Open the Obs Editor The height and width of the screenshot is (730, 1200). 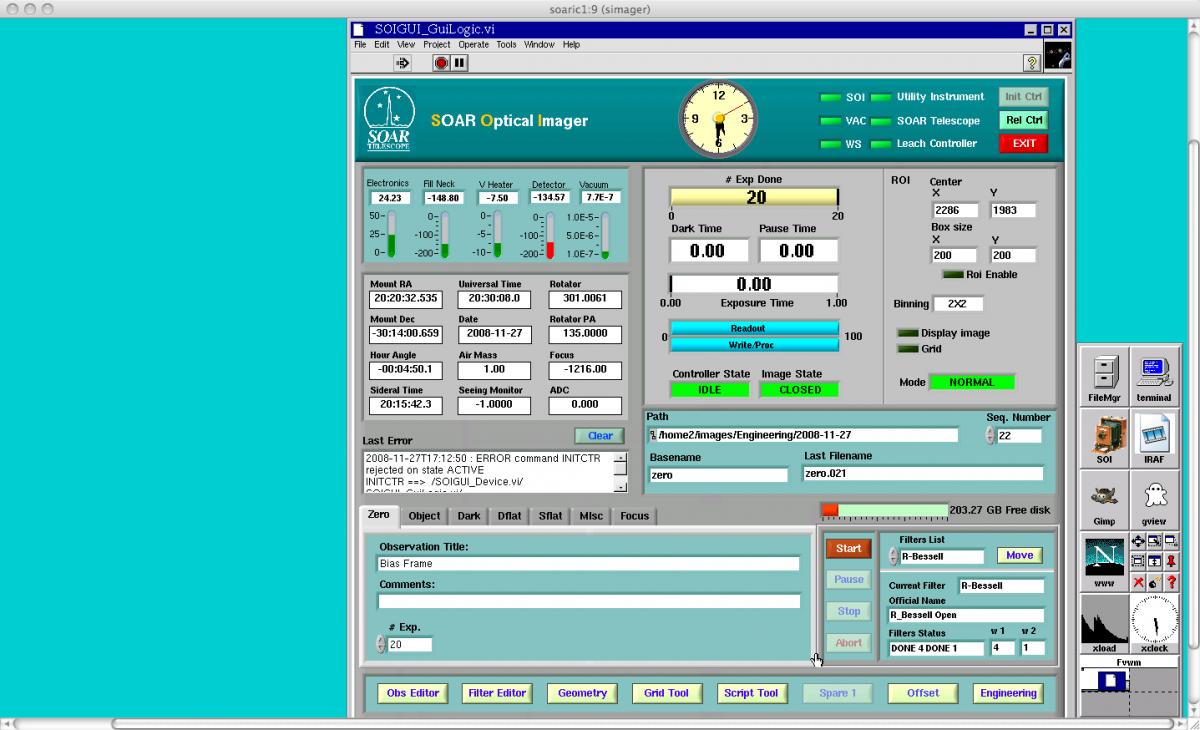coord(413,693)
